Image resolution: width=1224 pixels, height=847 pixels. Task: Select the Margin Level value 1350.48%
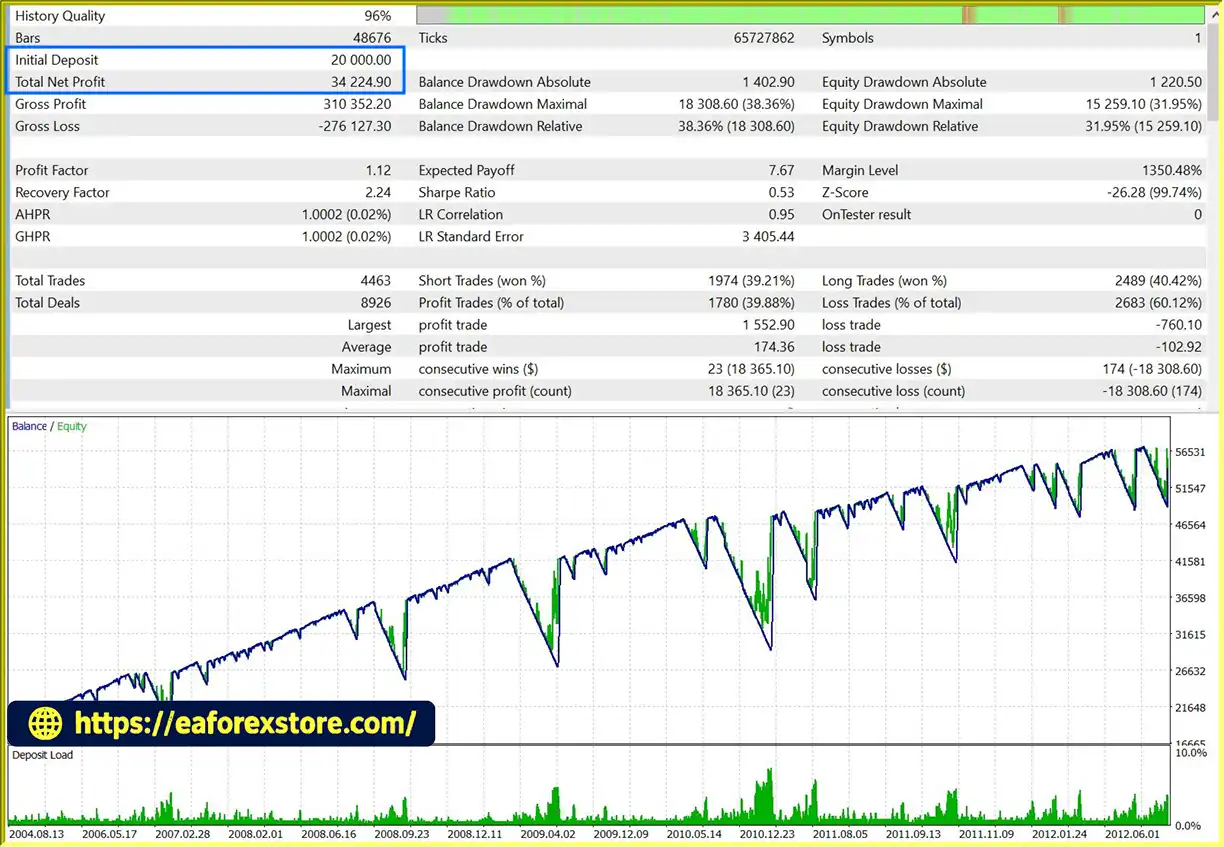click(x=1171, y=170)
